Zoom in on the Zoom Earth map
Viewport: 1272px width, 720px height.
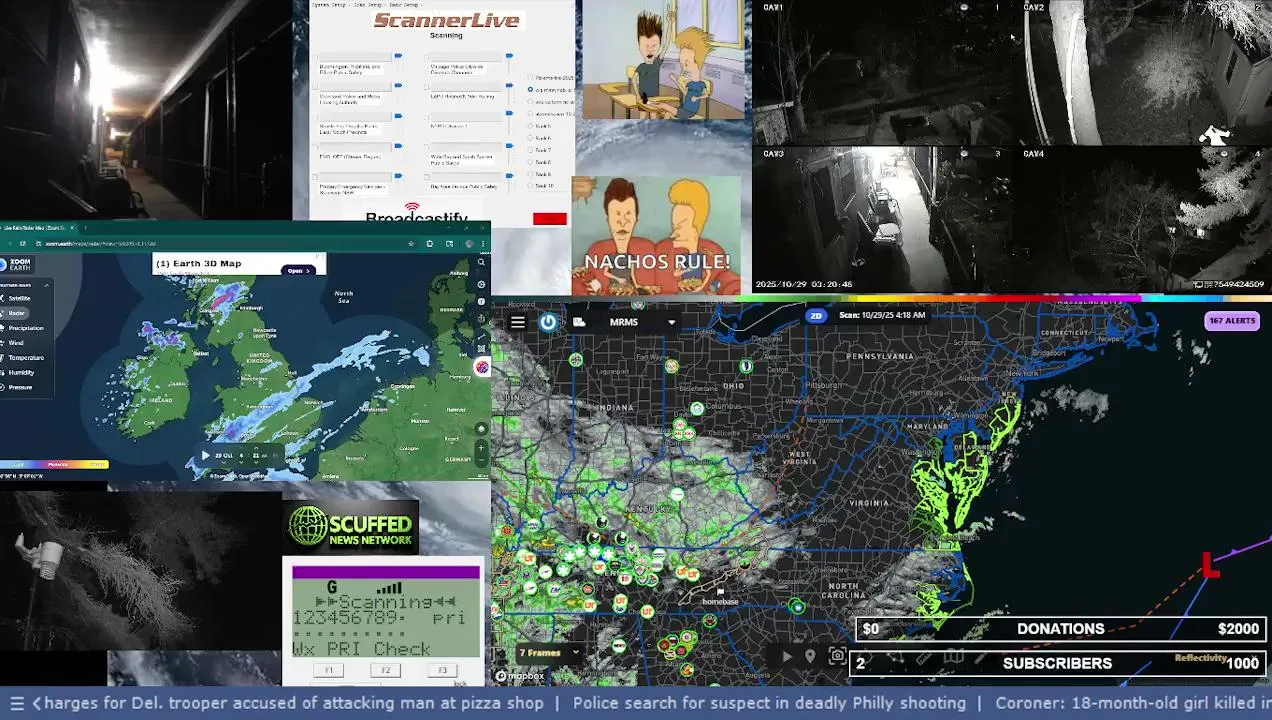(481, 447)
